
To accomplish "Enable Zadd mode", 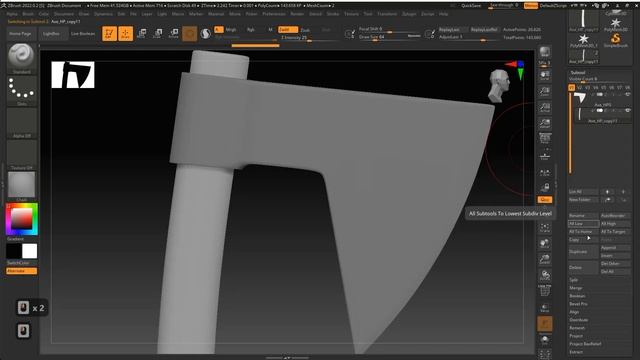I will [x=288, y=29].
